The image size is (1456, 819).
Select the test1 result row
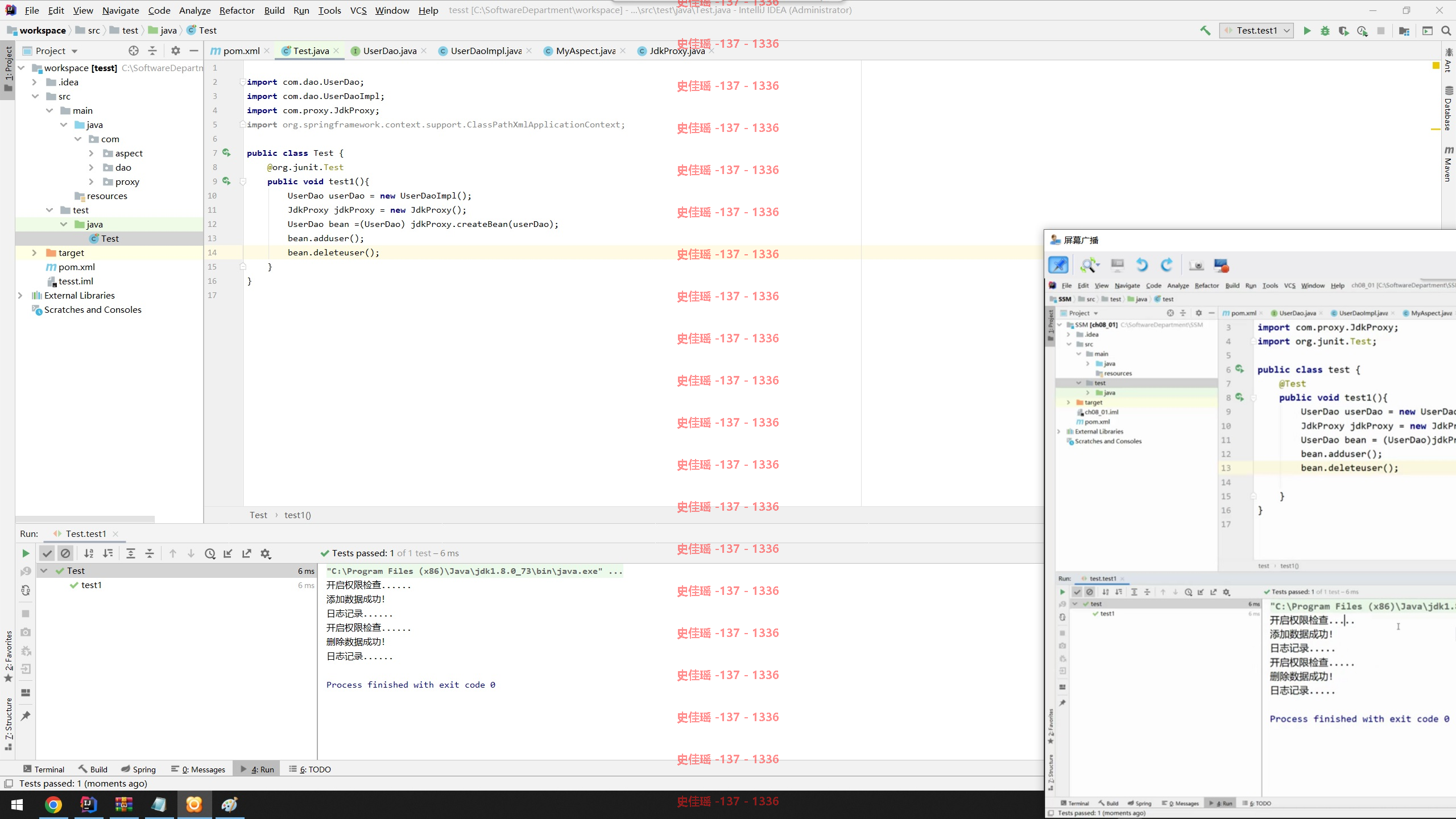177,585
